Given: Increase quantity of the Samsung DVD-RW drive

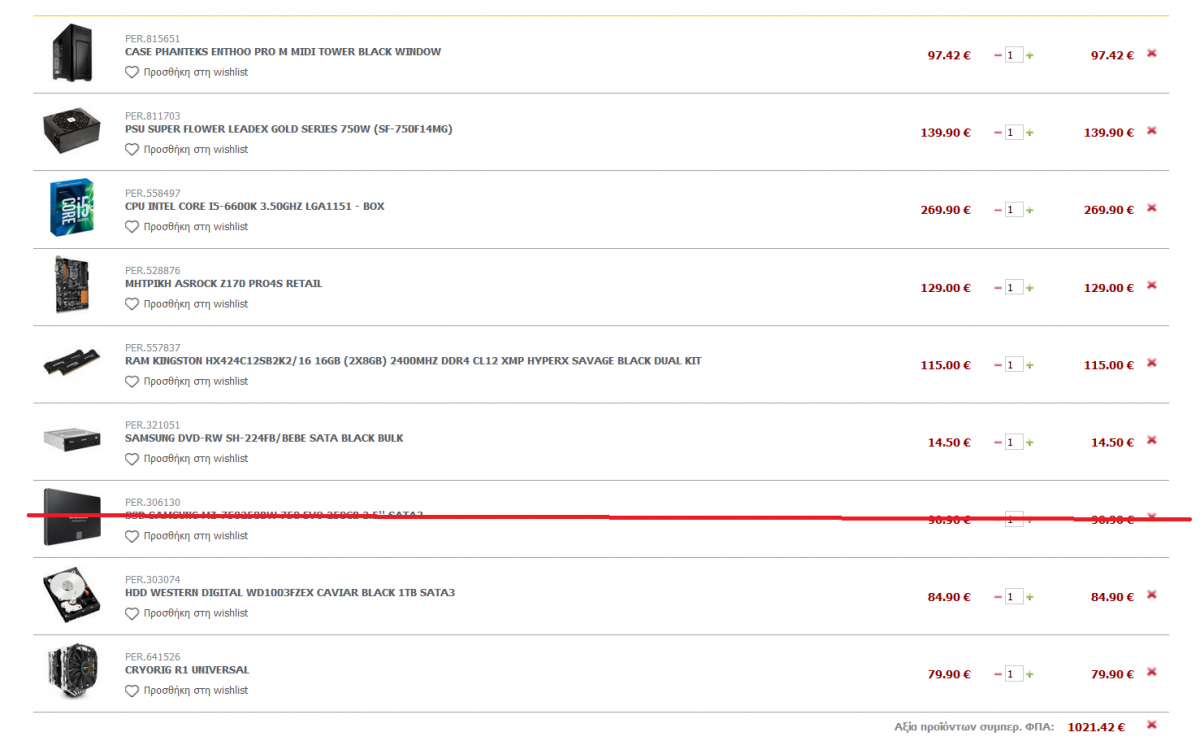Looking at the screenshot, I should pos(1030,442).
